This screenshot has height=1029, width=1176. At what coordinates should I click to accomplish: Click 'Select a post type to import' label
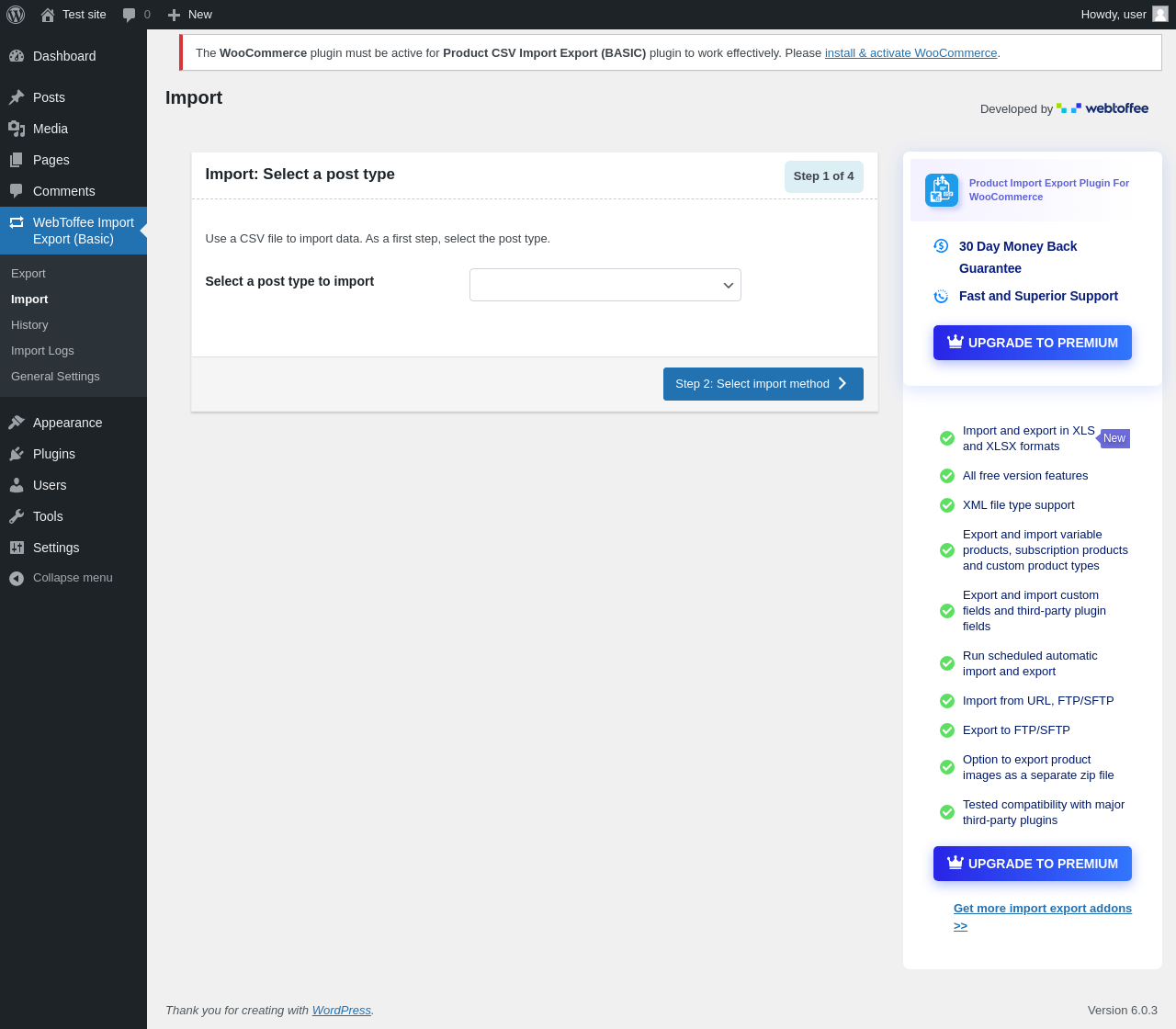pos(289,281)
